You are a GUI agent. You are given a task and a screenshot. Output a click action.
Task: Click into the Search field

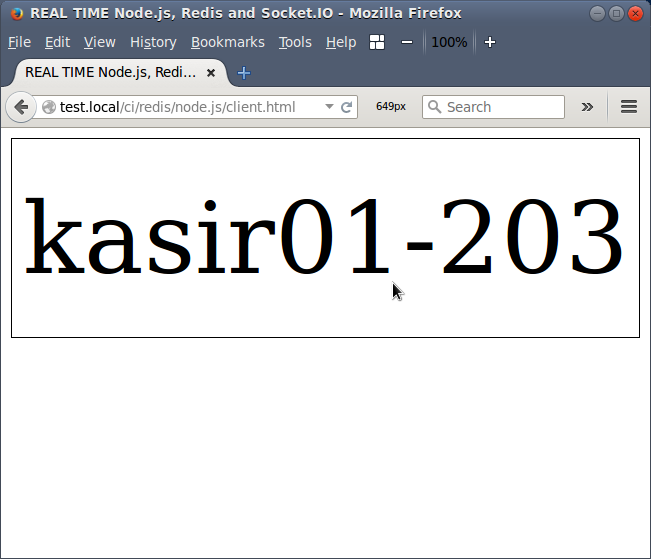(493, 107)
